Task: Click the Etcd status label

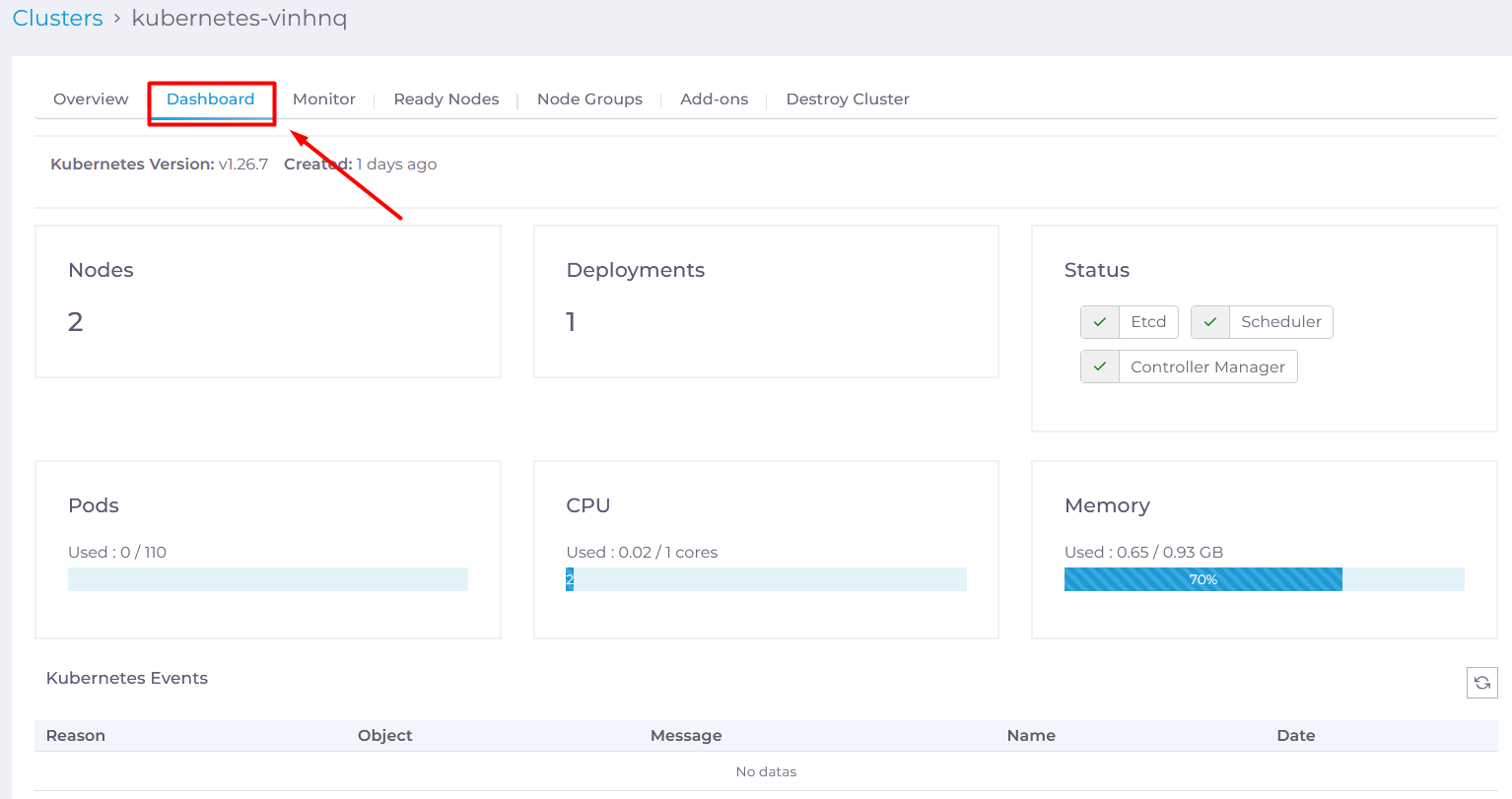Action: pyautogui.click(x=1148, y=322)
